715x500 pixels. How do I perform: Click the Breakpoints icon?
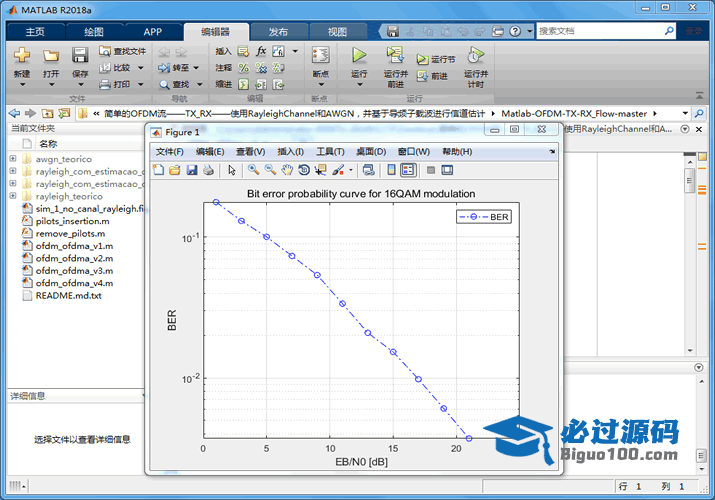(x=321, y=55)
